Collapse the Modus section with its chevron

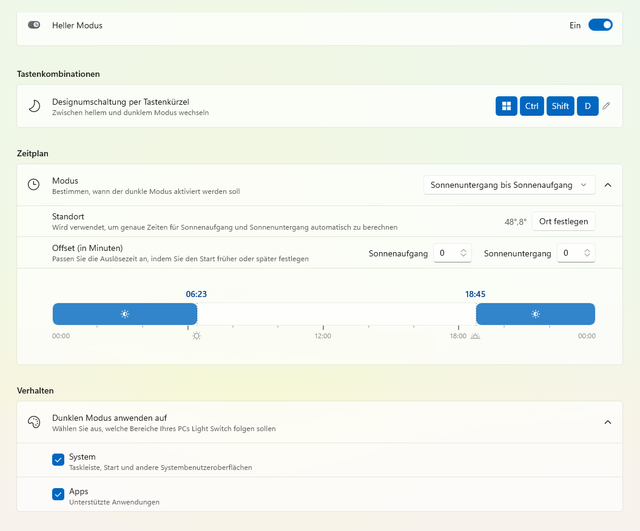(608, 185)
